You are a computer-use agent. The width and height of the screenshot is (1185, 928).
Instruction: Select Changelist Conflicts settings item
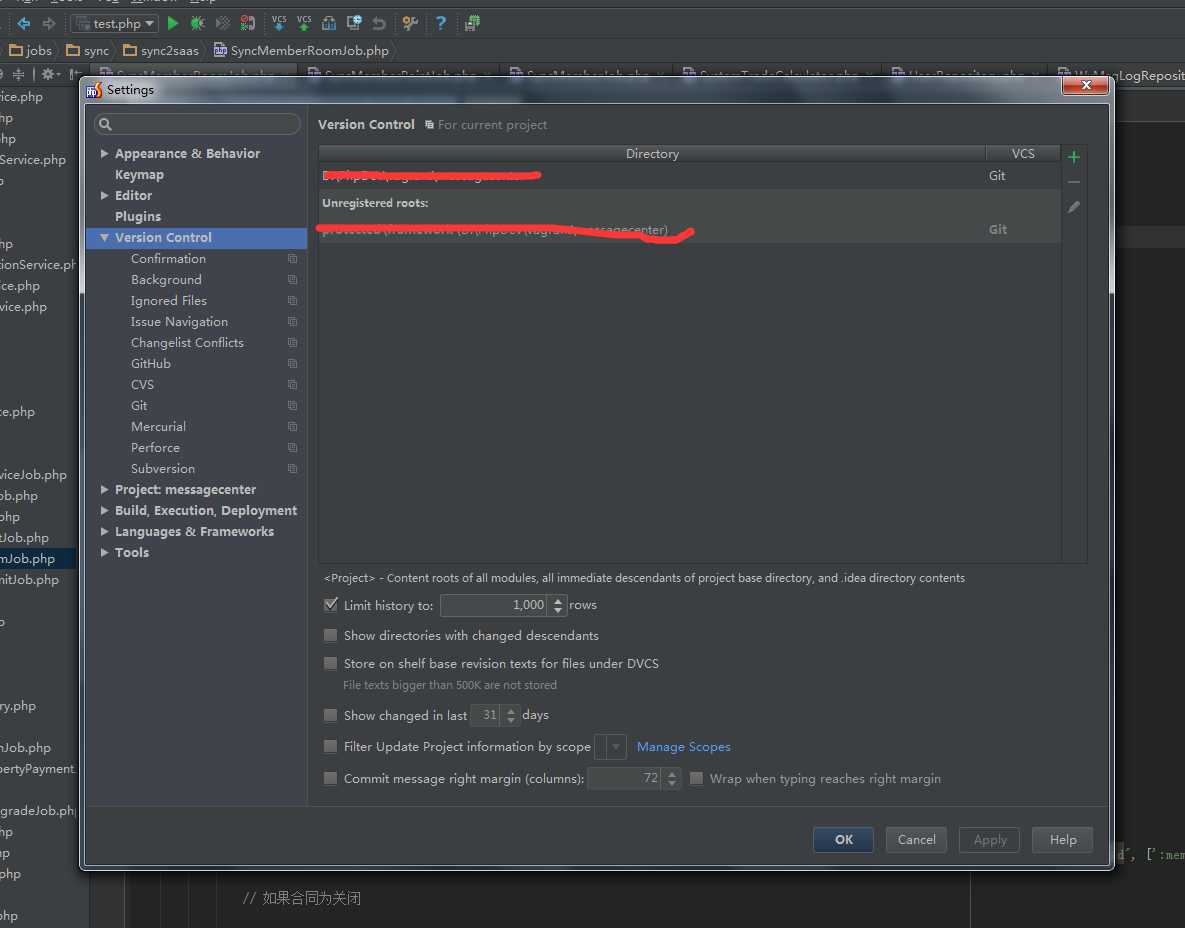coord(187,343)
